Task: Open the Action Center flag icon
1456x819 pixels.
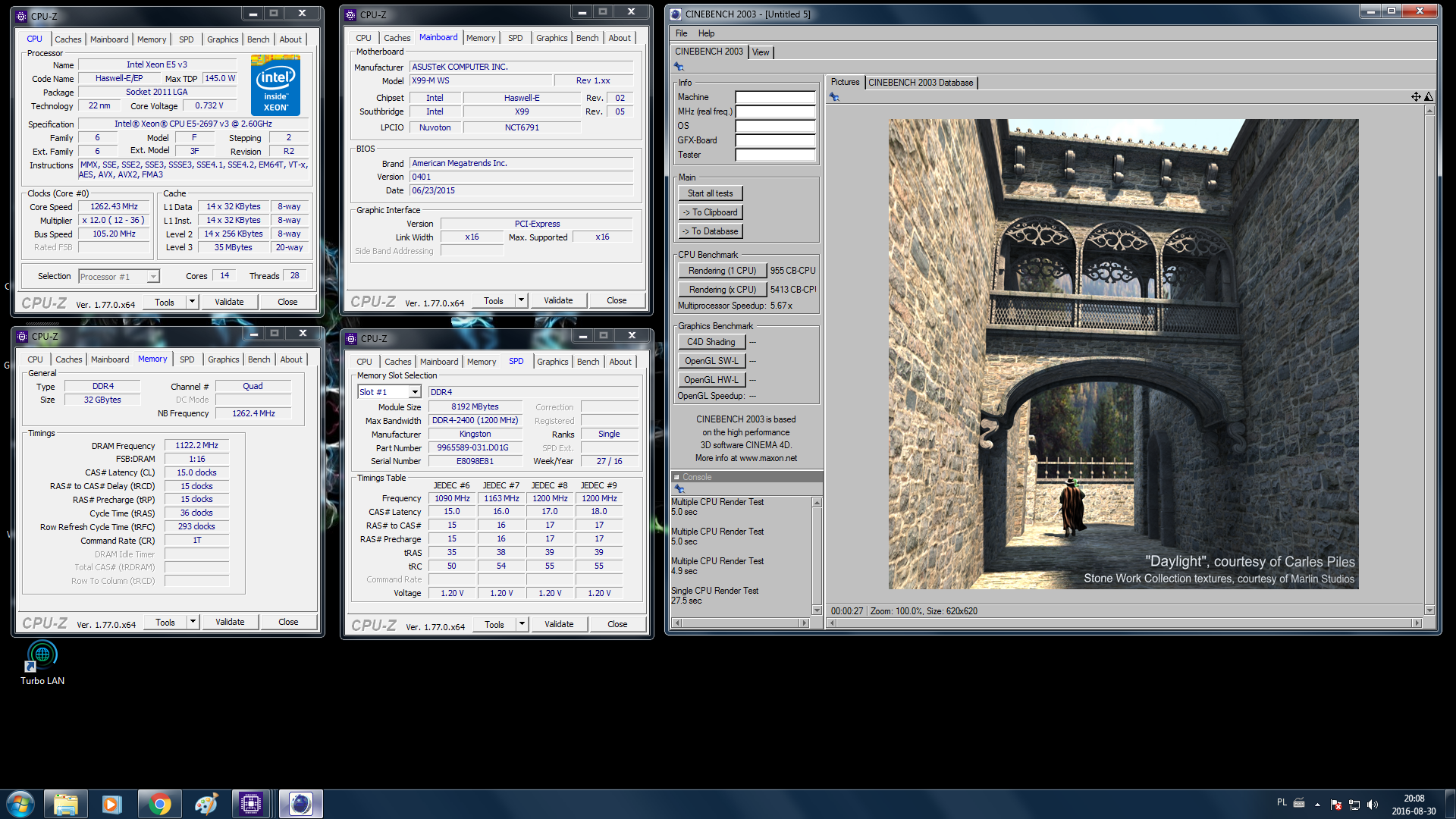Action: 1336,805
